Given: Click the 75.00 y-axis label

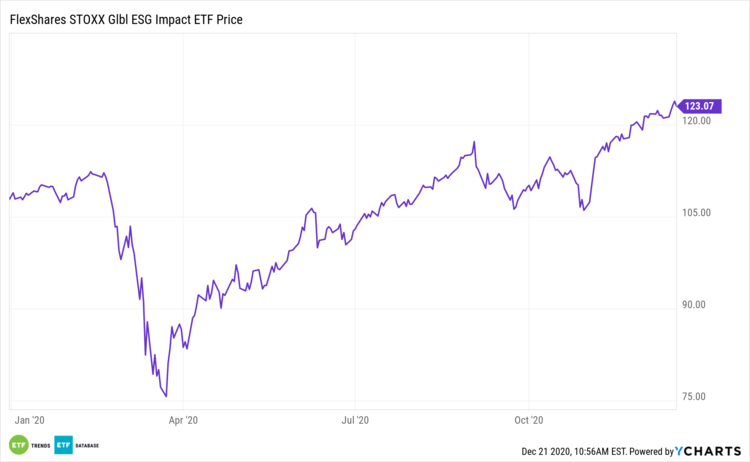Looking at the screenshot, I should (x=696, y=397).
